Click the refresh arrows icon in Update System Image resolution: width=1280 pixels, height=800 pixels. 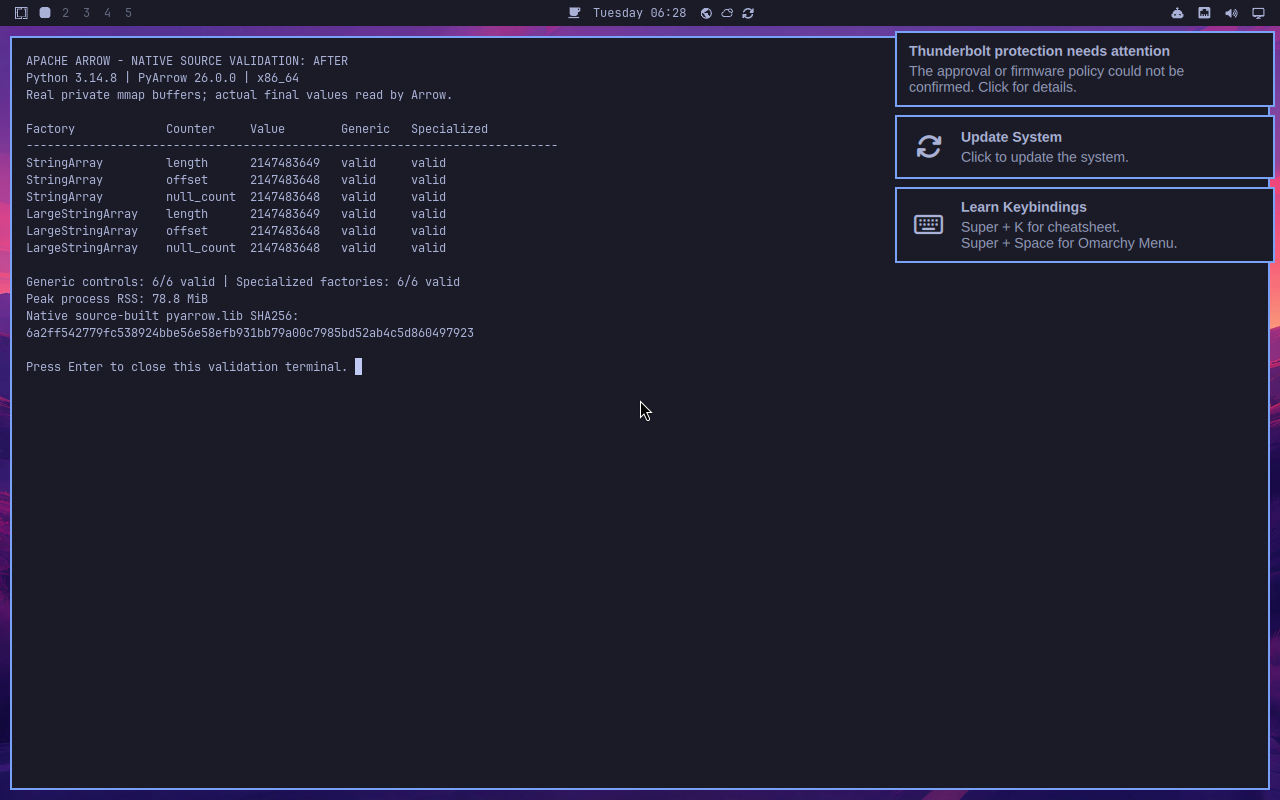coord(929,147)
